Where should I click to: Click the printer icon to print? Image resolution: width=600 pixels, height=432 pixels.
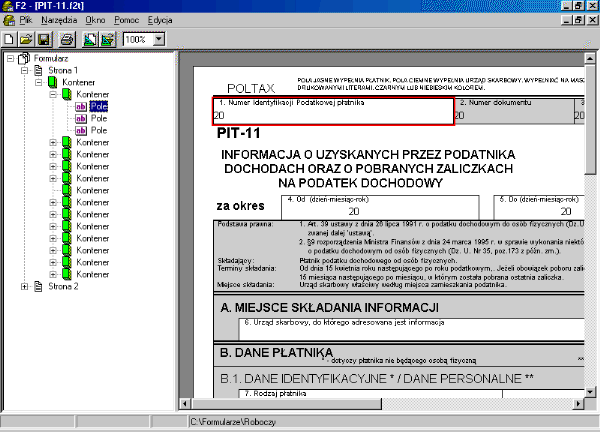tap(67, 39)
